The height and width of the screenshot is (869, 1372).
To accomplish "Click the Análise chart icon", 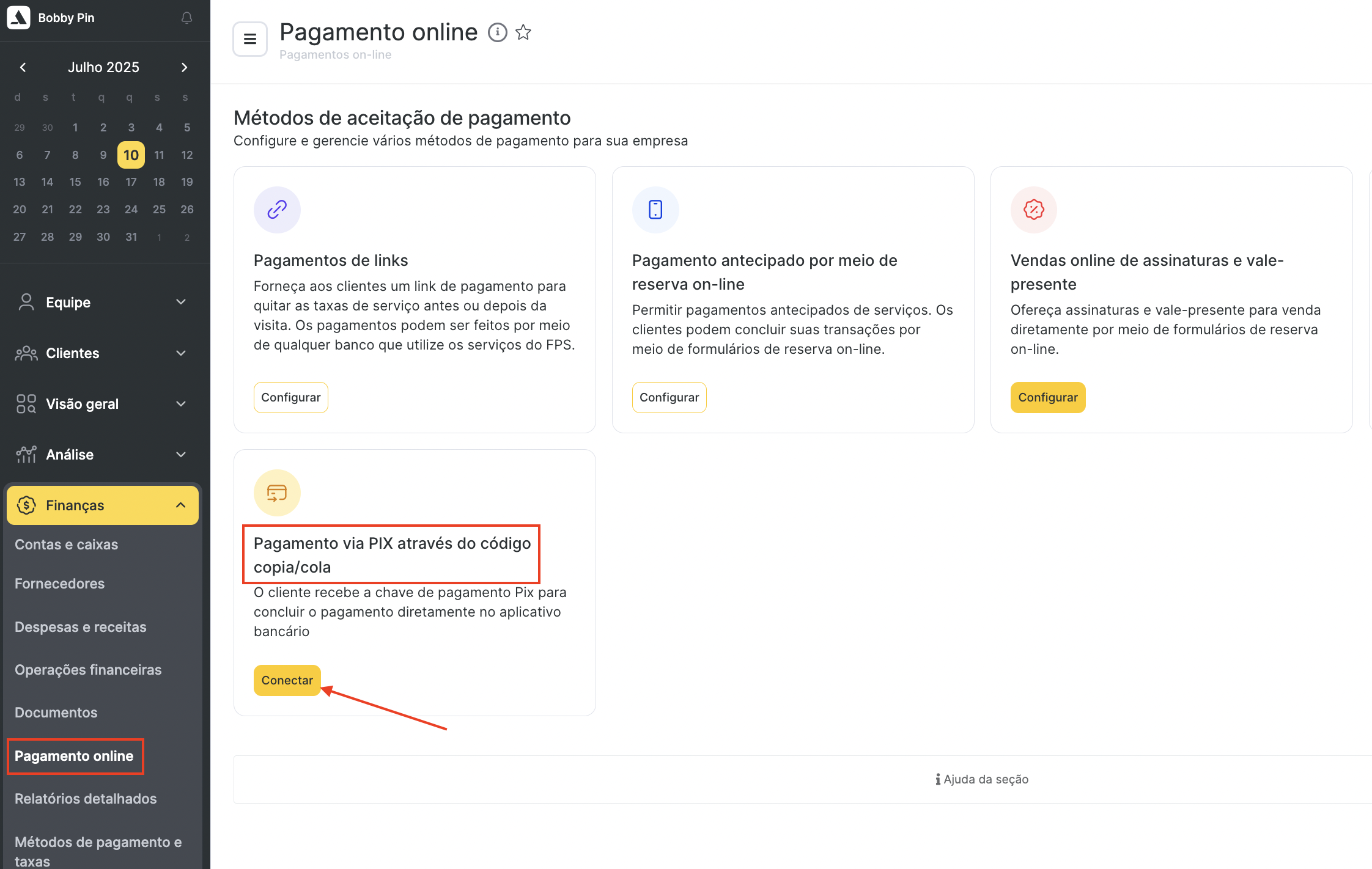I will tap(26, 455).
